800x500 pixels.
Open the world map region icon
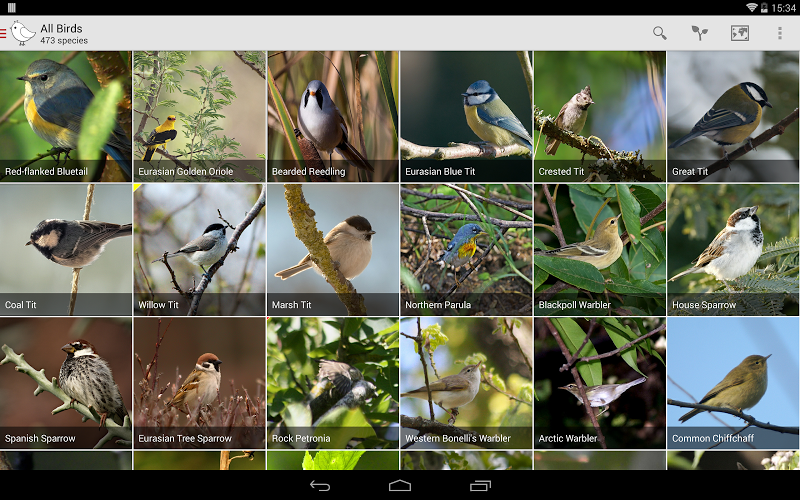point(739,33)
